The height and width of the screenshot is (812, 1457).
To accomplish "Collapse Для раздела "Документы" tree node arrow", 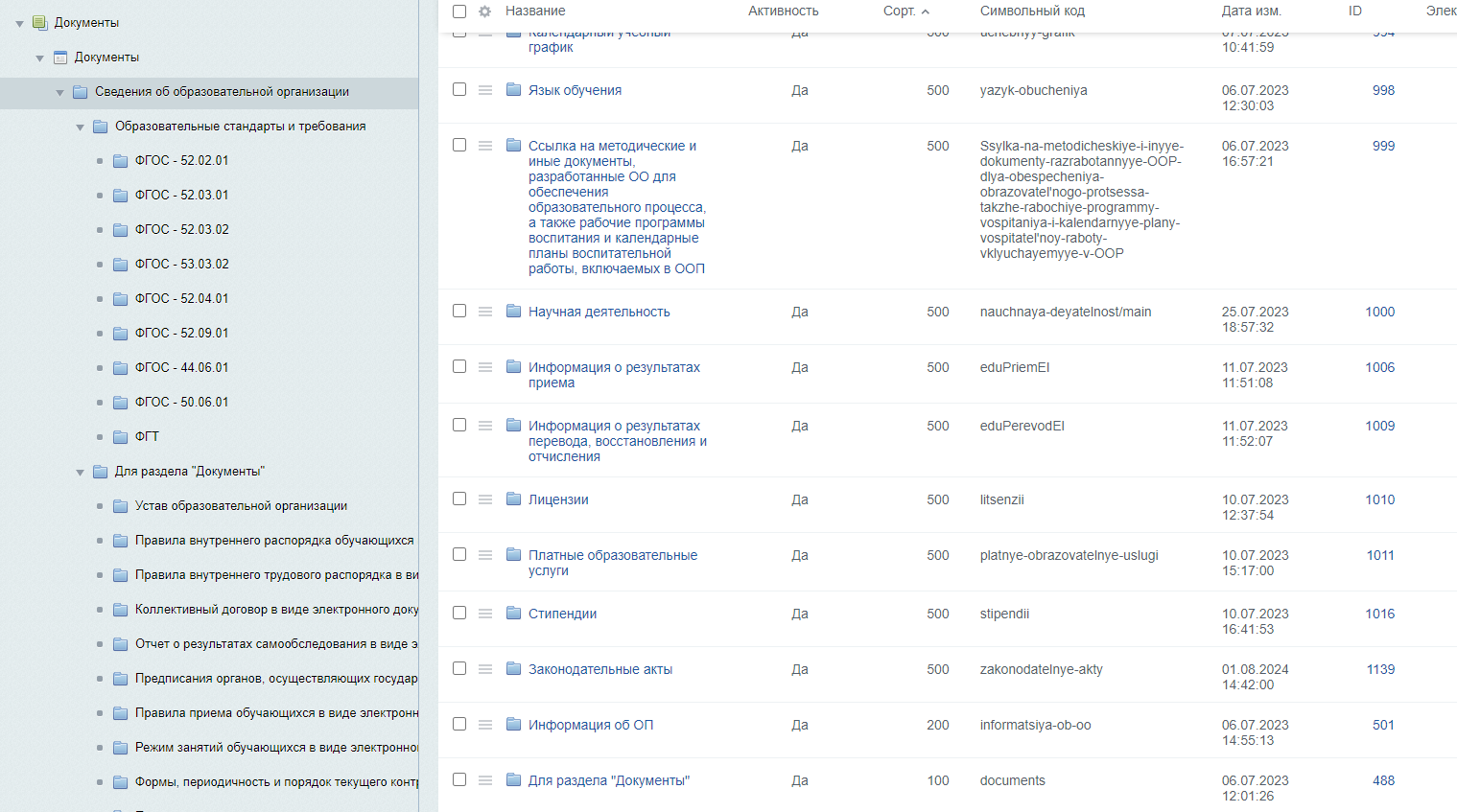I will 80,473.
